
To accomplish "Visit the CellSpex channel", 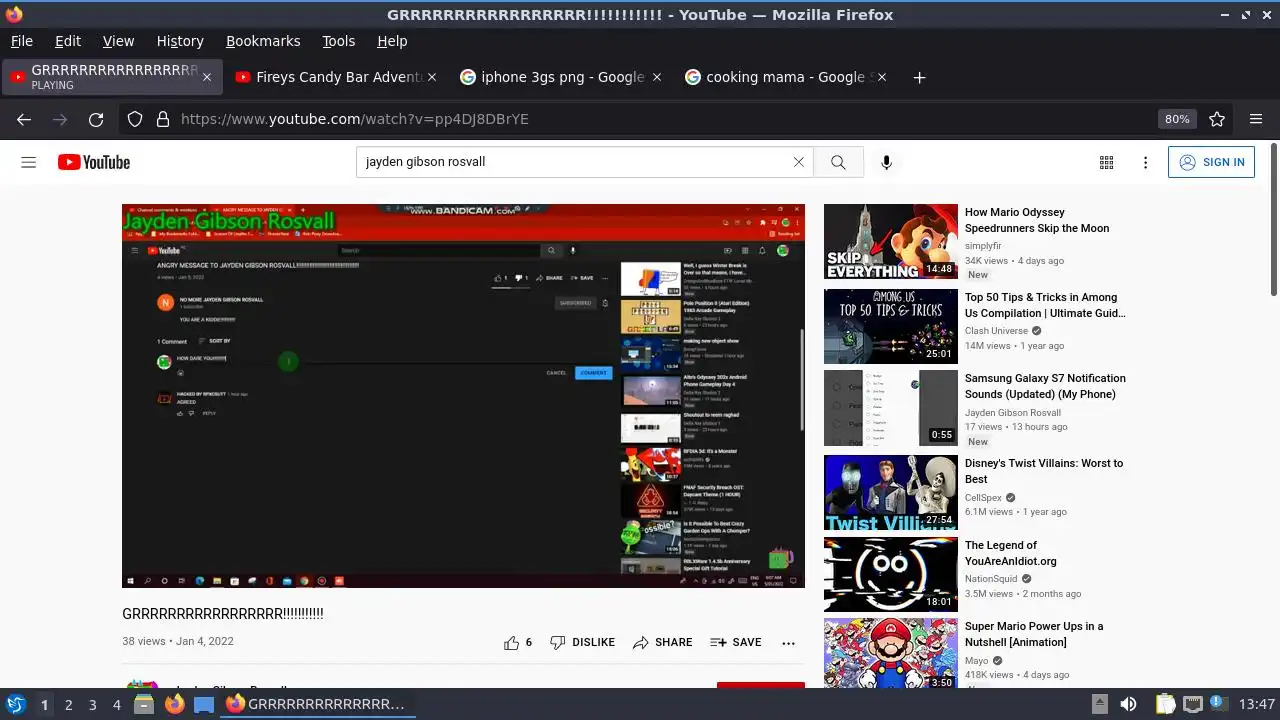I will tap(983, 498).
